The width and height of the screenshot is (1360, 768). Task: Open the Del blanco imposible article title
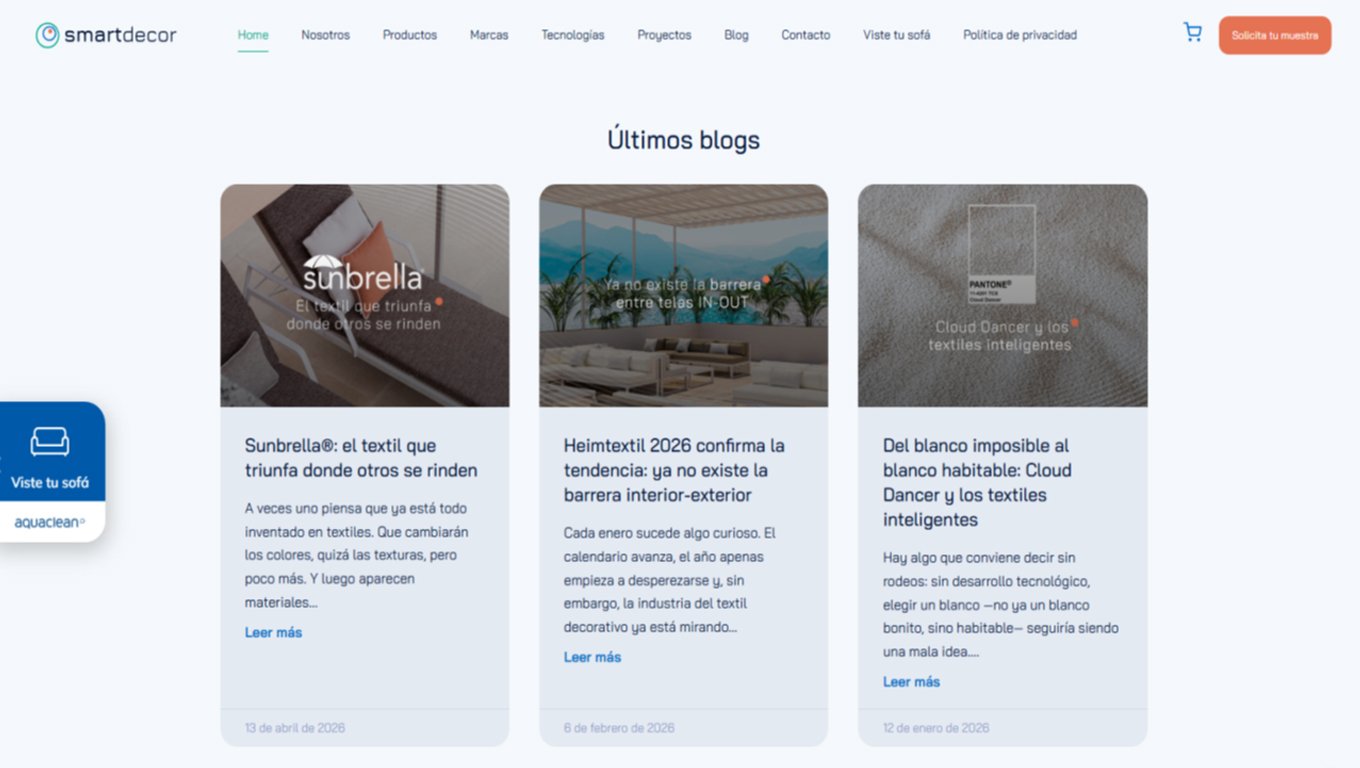(977, 482)
